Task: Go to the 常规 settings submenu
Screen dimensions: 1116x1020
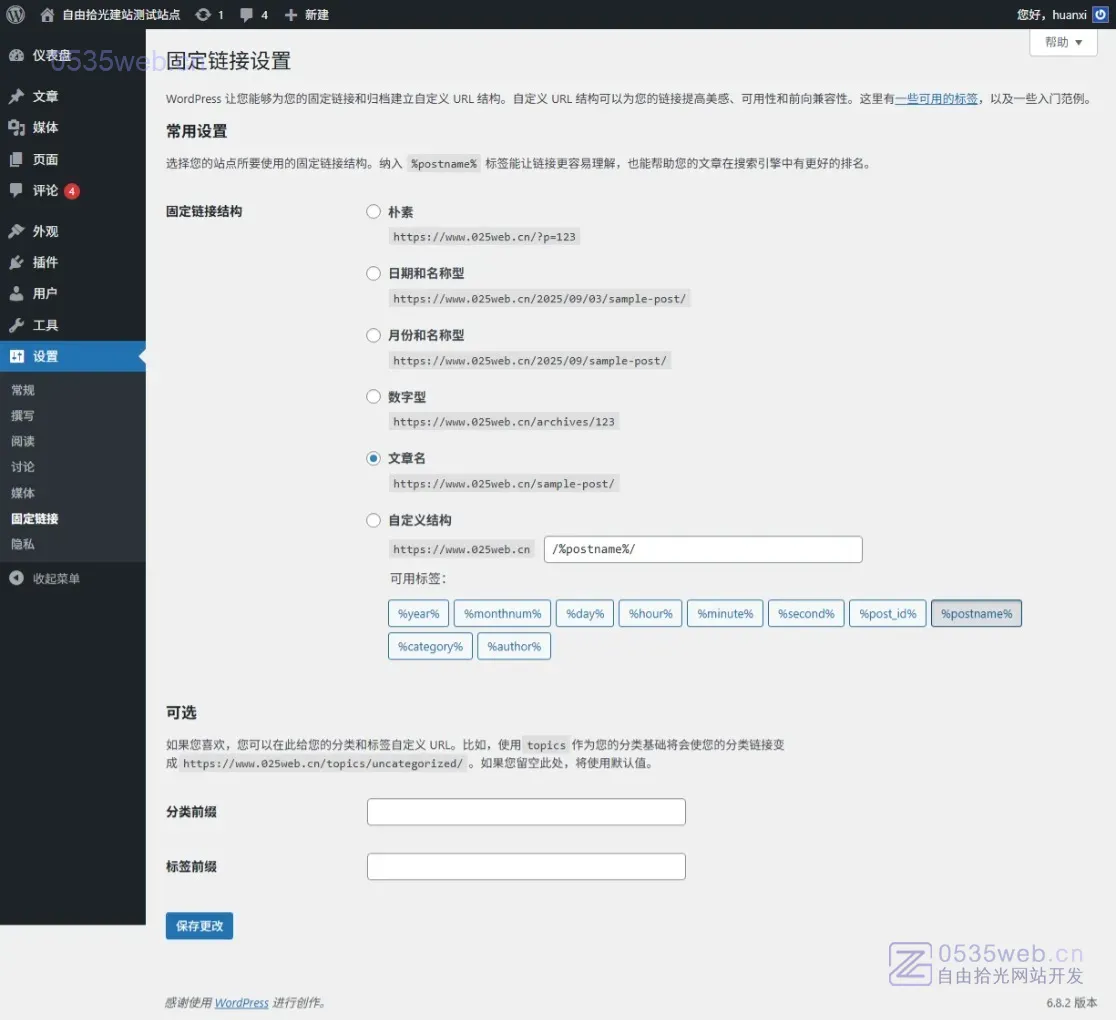Action: pos(23,390)
